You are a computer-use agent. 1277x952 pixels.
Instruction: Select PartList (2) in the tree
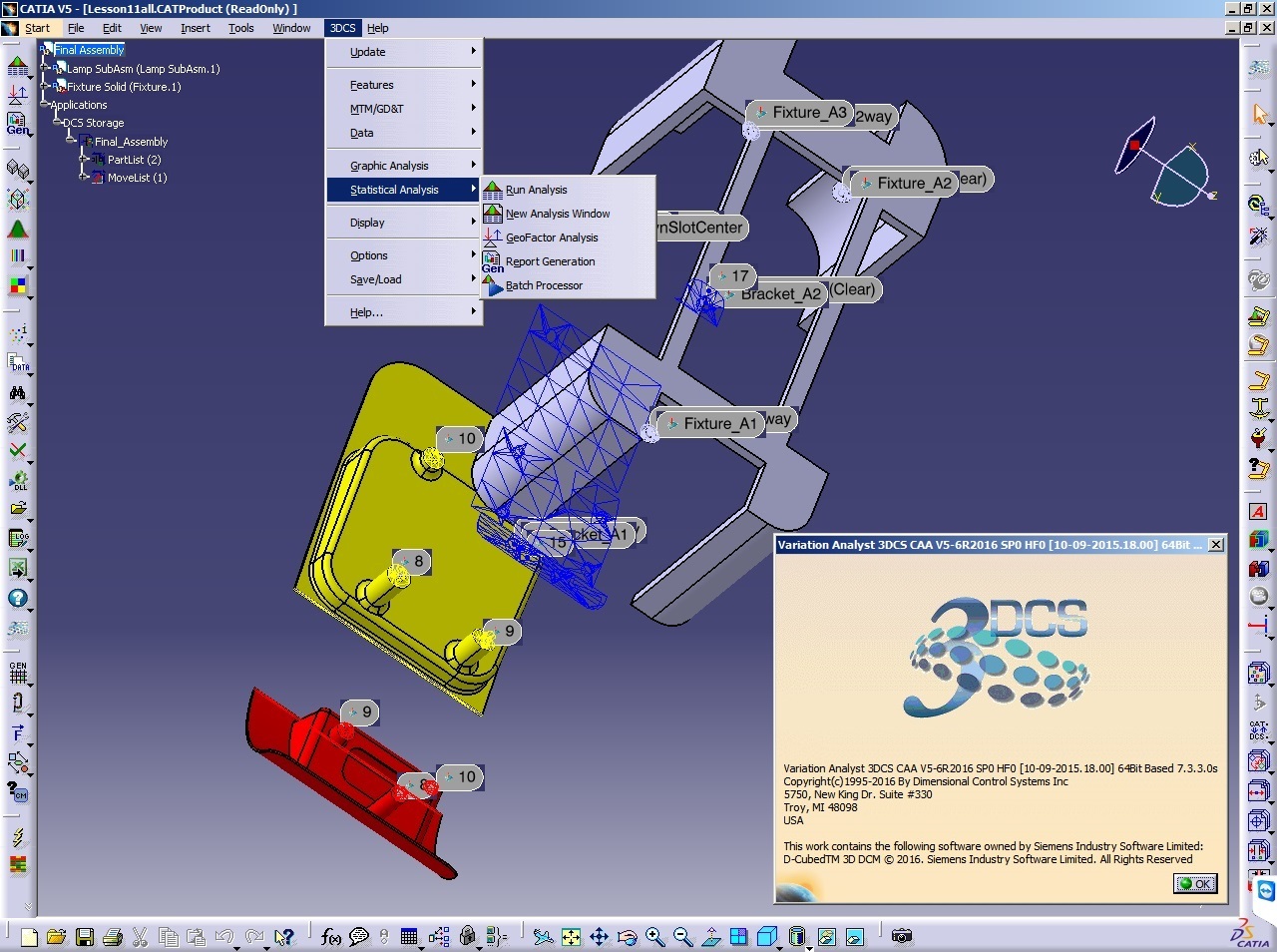pos(134,160)
